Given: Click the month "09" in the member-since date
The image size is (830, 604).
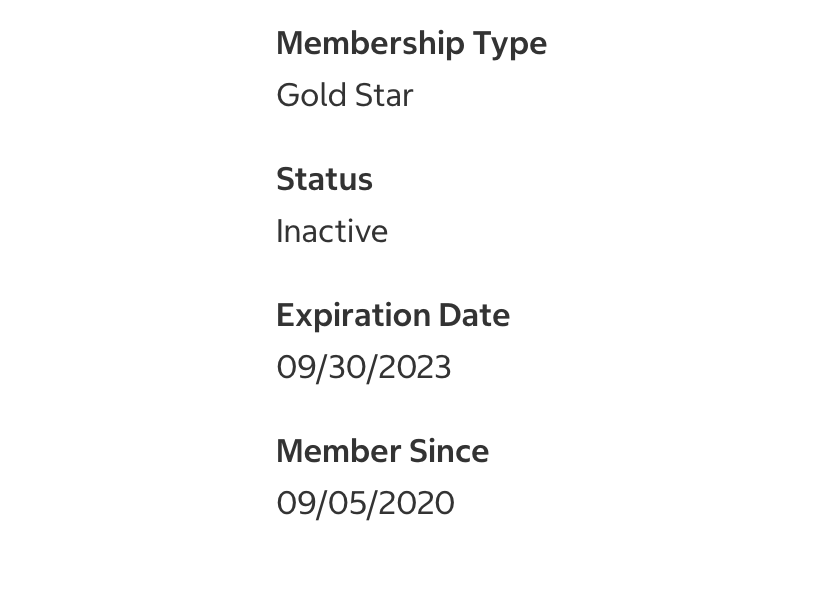Looking at the screenshot, I should coord(295,503).
